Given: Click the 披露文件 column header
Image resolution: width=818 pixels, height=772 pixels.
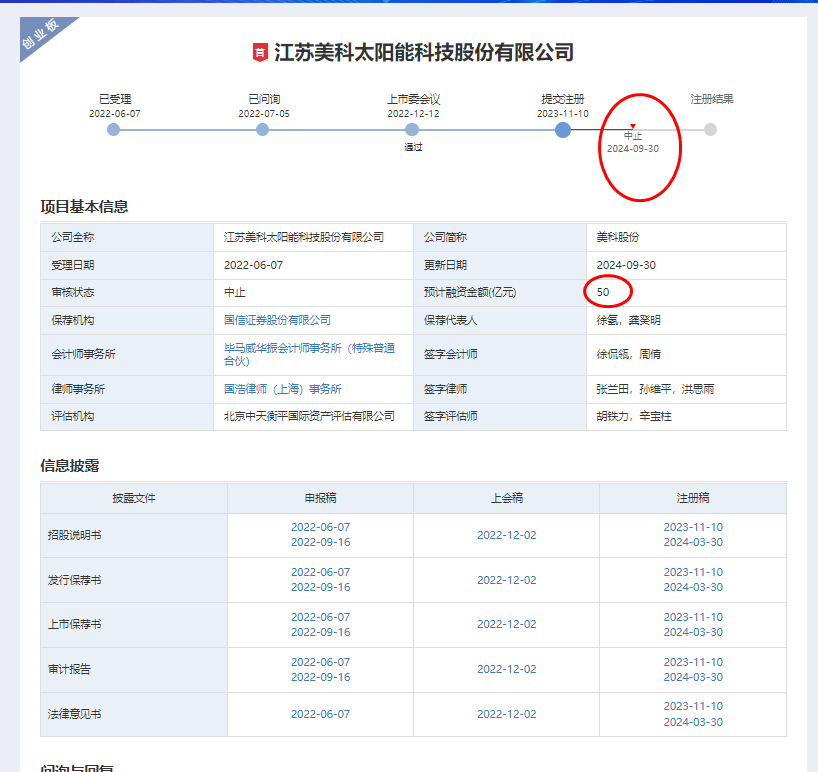Looking at the screenshot, I should (x=134, y=498).
